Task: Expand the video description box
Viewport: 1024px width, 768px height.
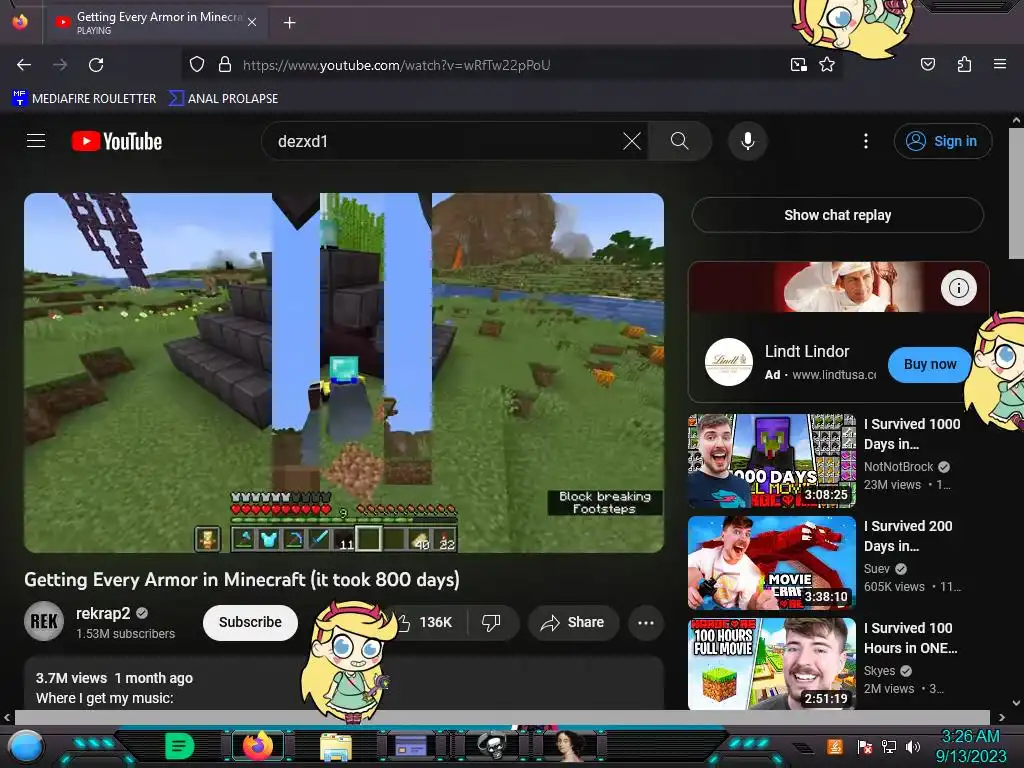Action: coord(344,684)
